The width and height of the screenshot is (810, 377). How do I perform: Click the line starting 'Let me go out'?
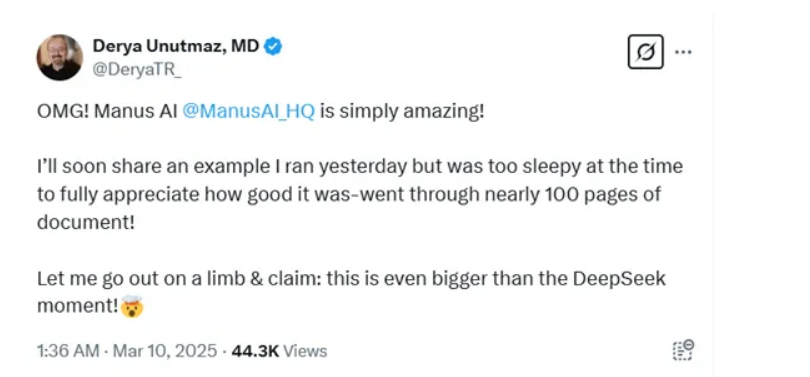tap(351, 279)
